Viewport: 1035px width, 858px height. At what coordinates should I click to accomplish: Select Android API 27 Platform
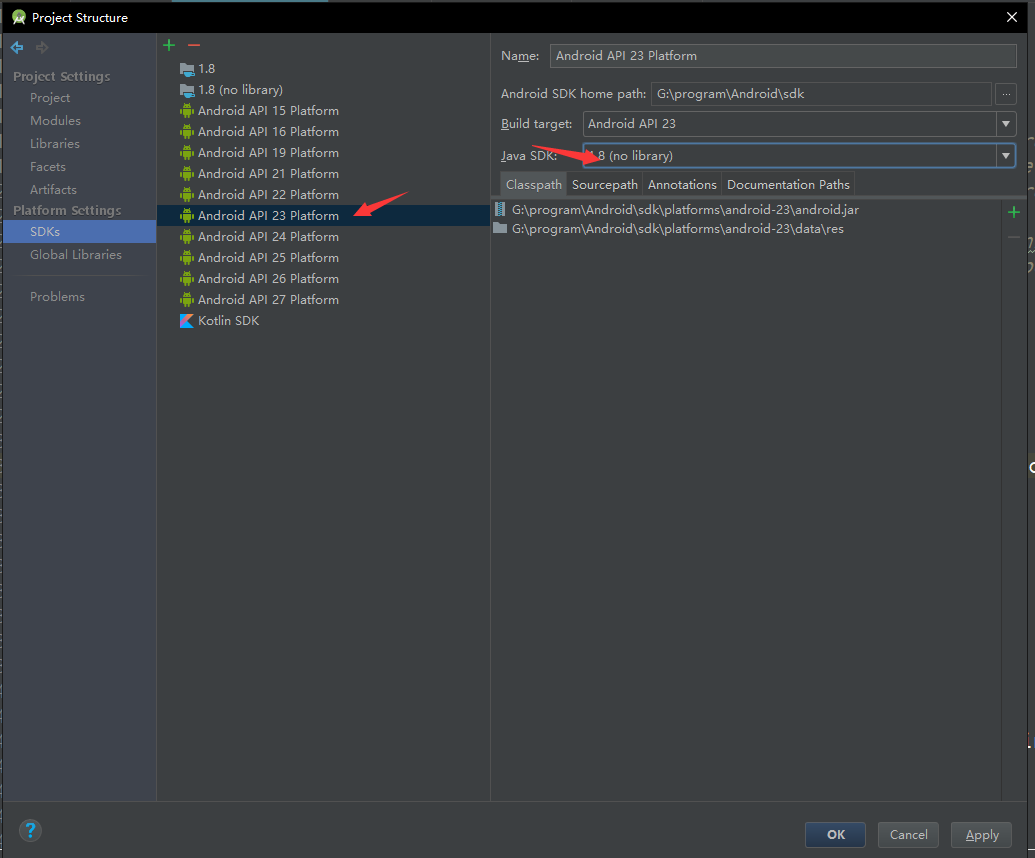click(x=323, y=300)
